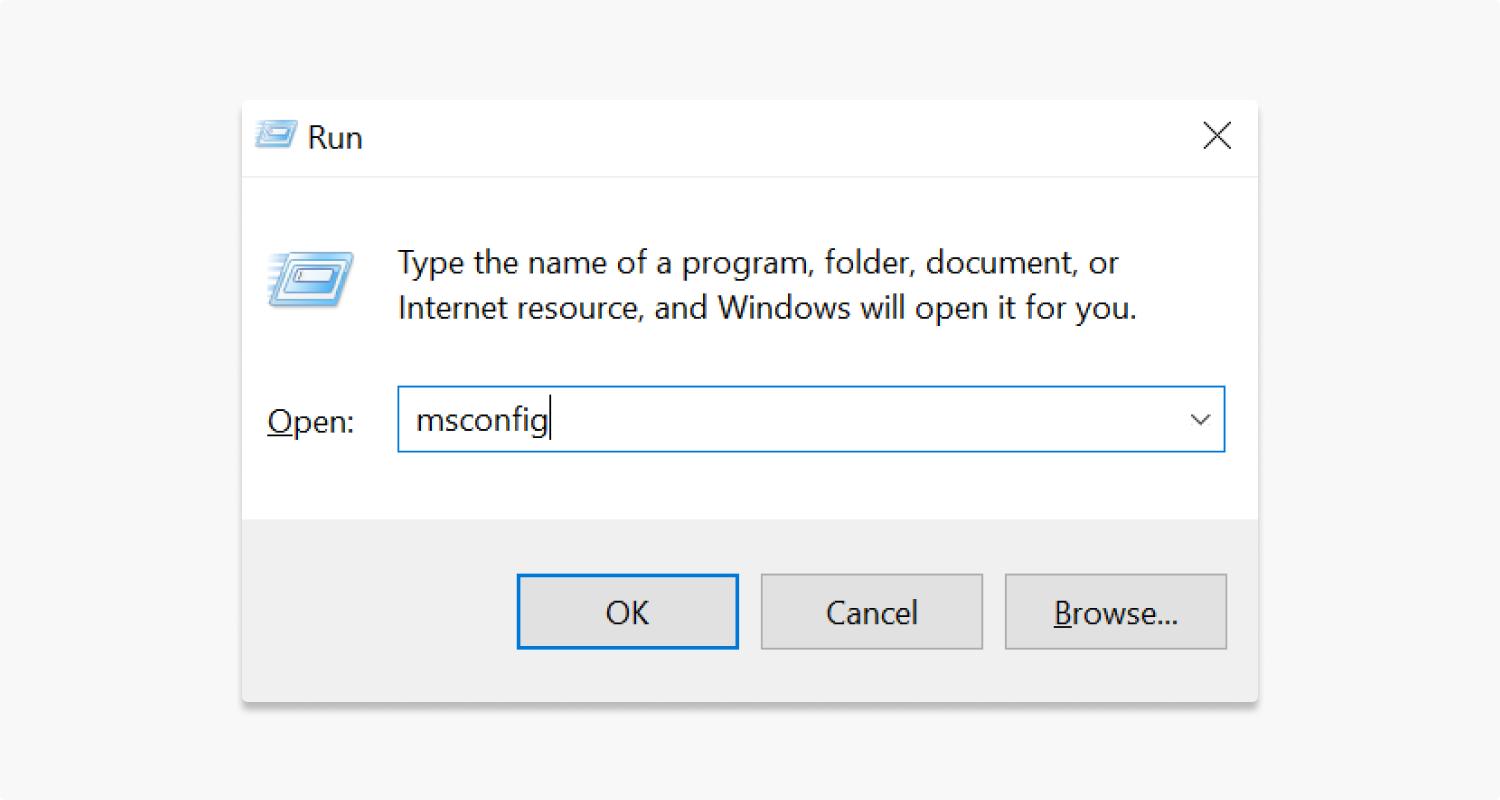
Task: Click the 'Open:' label
Action: [x=311, y=421]
